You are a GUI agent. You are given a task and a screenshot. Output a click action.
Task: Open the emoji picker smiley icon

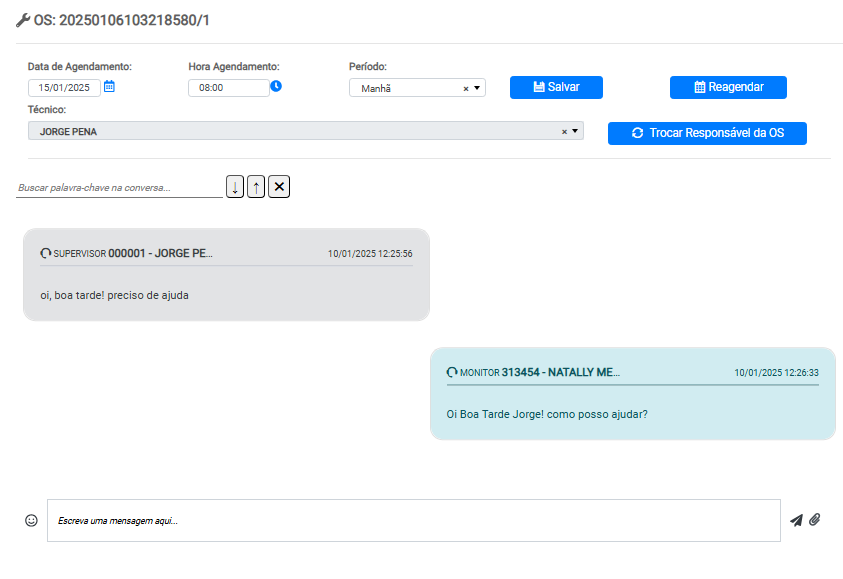(31, 520)
